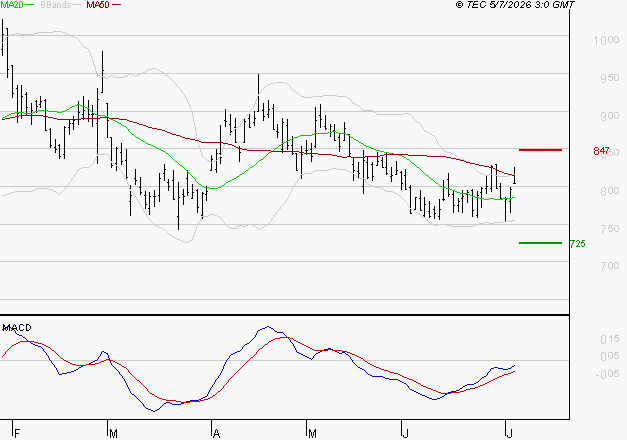This screenshot has height=440, width=627.
Task: Click the 1000 price axis label
Action: (x=606, y=40)
